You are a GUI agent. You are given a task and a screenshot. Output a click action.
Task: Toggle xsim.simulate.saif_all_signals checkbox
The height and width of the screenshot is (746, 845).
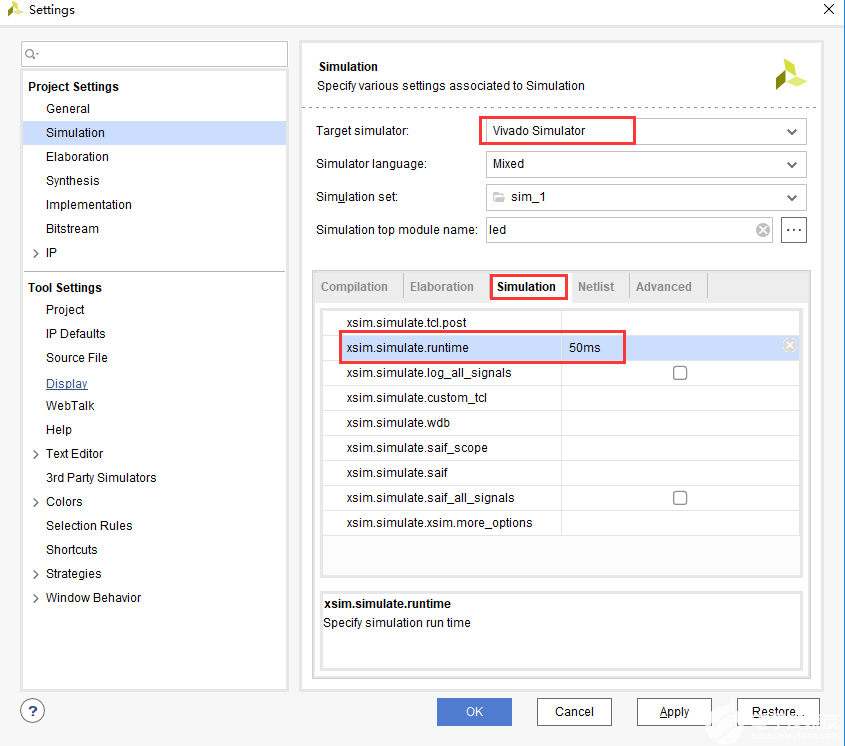click(x=680, y=498)
